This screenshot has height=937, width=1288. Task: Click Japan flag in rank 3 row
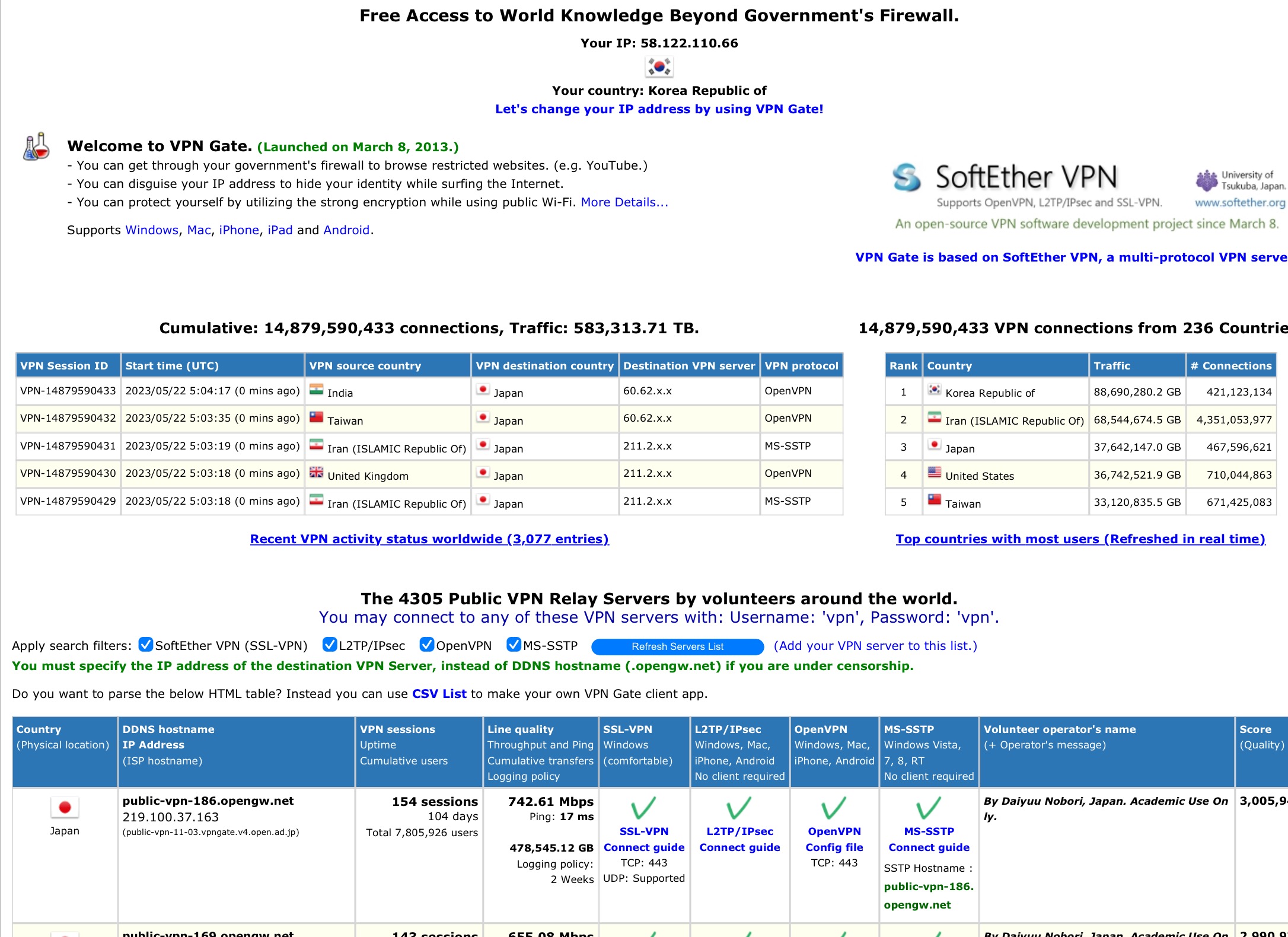(x=934, y=445)
